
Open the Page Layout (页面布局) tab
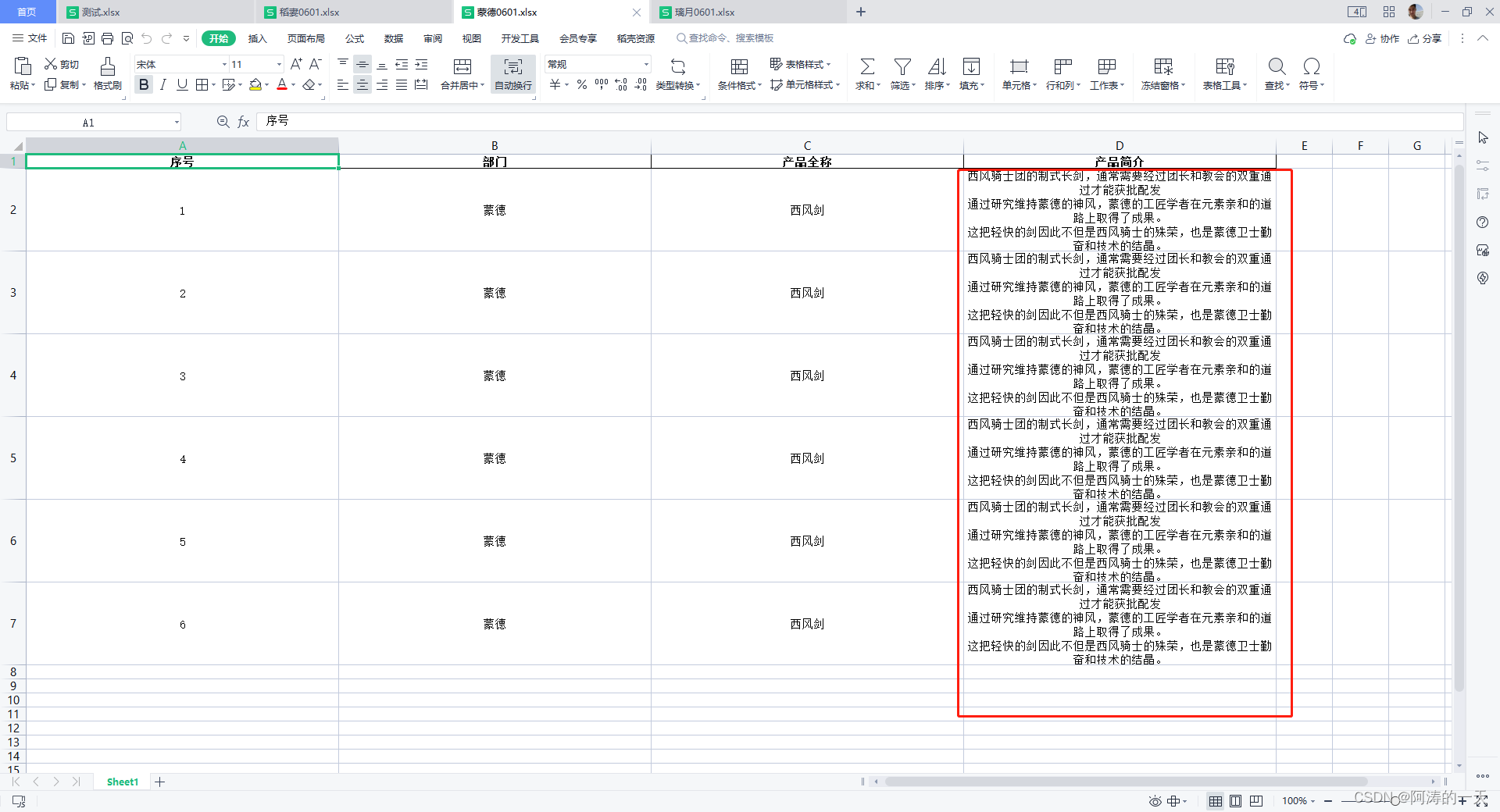pyautogui.click(x=306, y=38)
